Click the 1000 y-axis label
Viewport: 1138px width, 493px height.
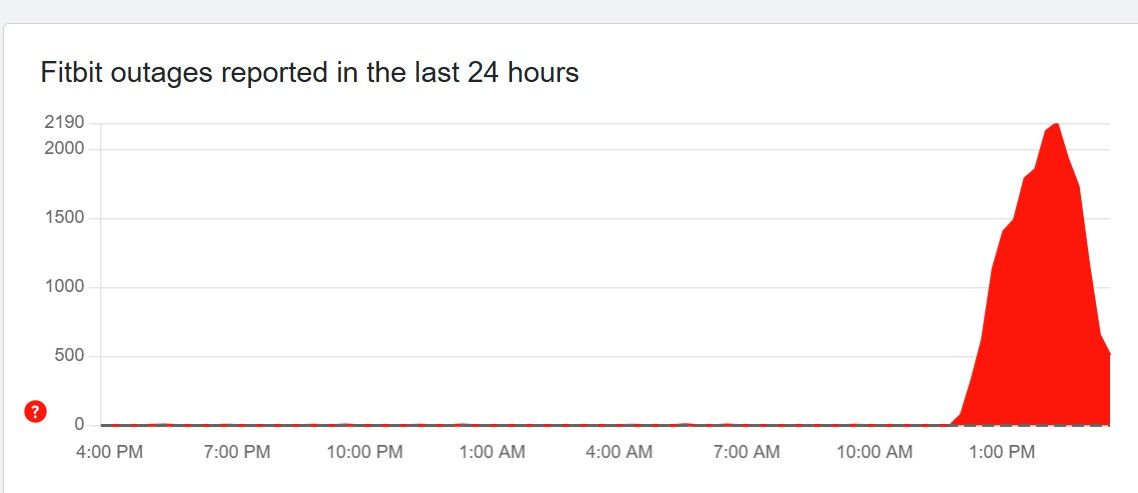point(64,287)
